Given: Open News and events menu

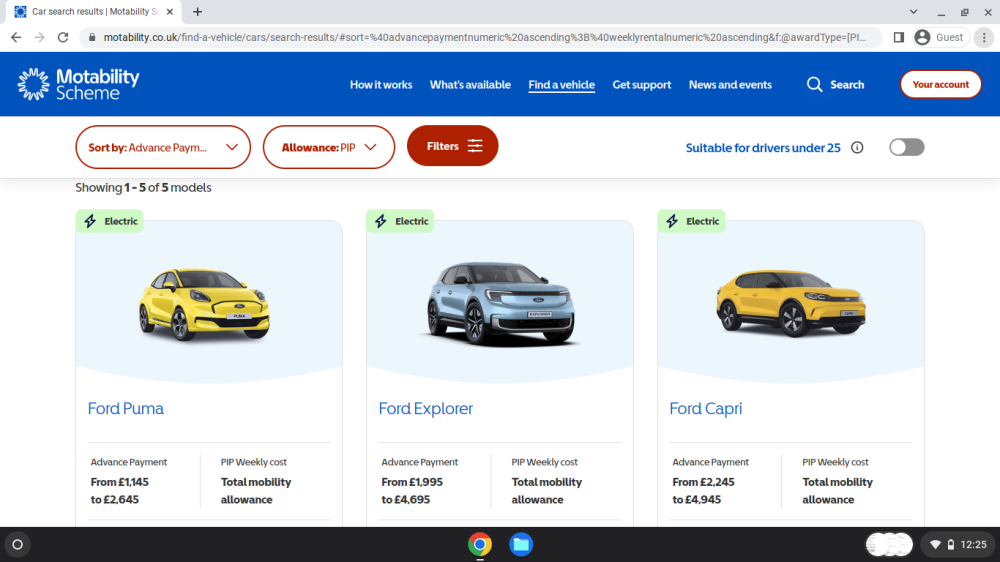Looking at the screenshot, I should pos(730,84).
